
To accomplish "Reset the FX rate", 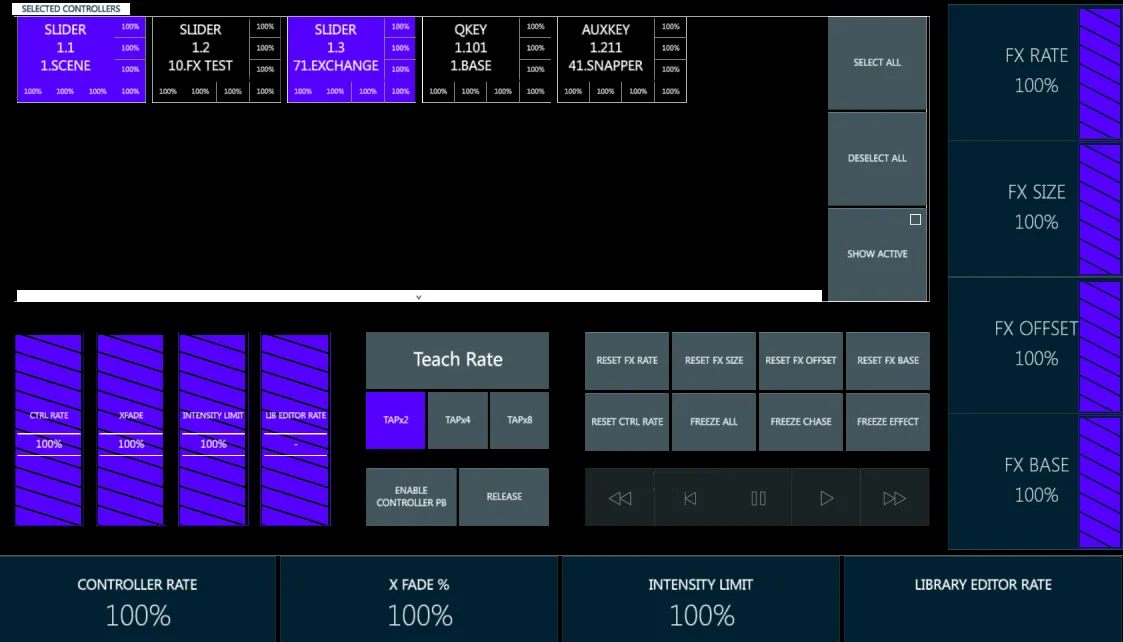I will (x=627, y=360).
